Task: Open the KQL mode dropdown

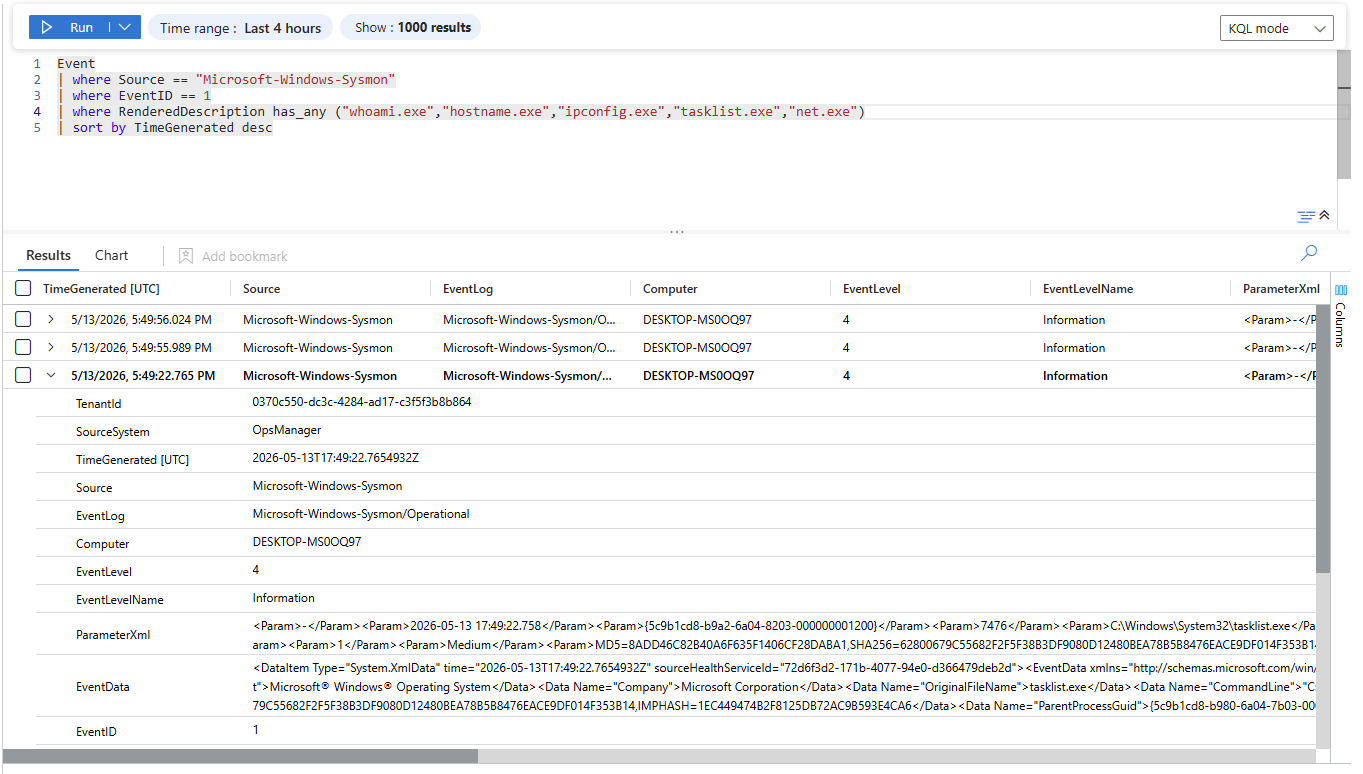Action: (1277, 28)
